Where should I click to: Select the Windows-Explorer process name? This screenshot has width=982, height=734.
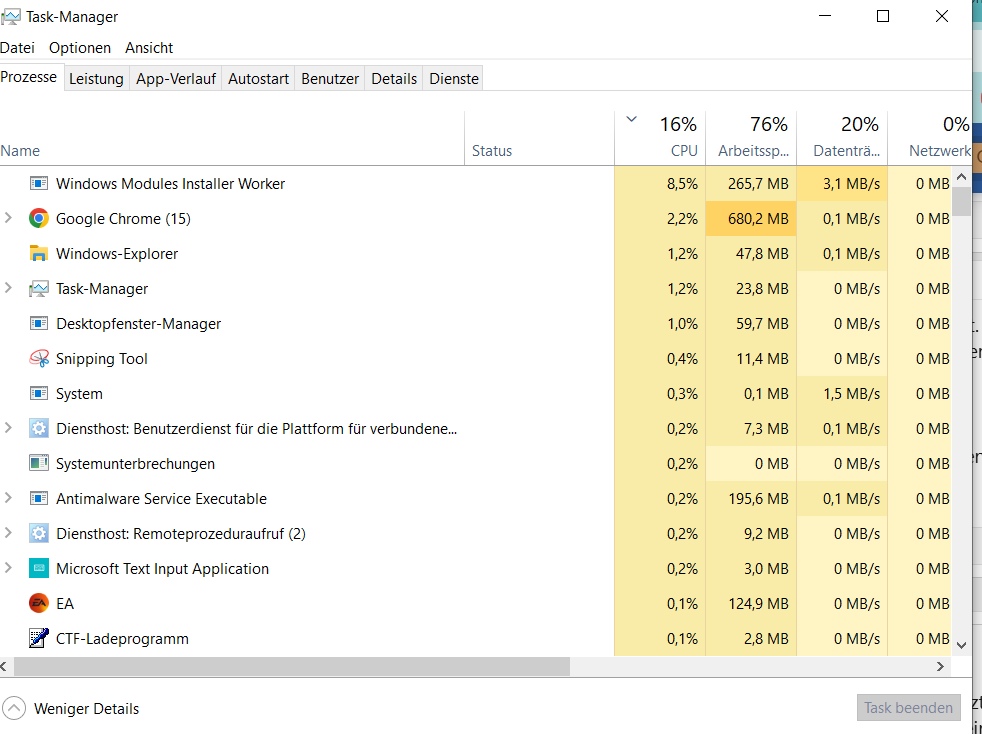pyautogui.click(x=117, y=254)
